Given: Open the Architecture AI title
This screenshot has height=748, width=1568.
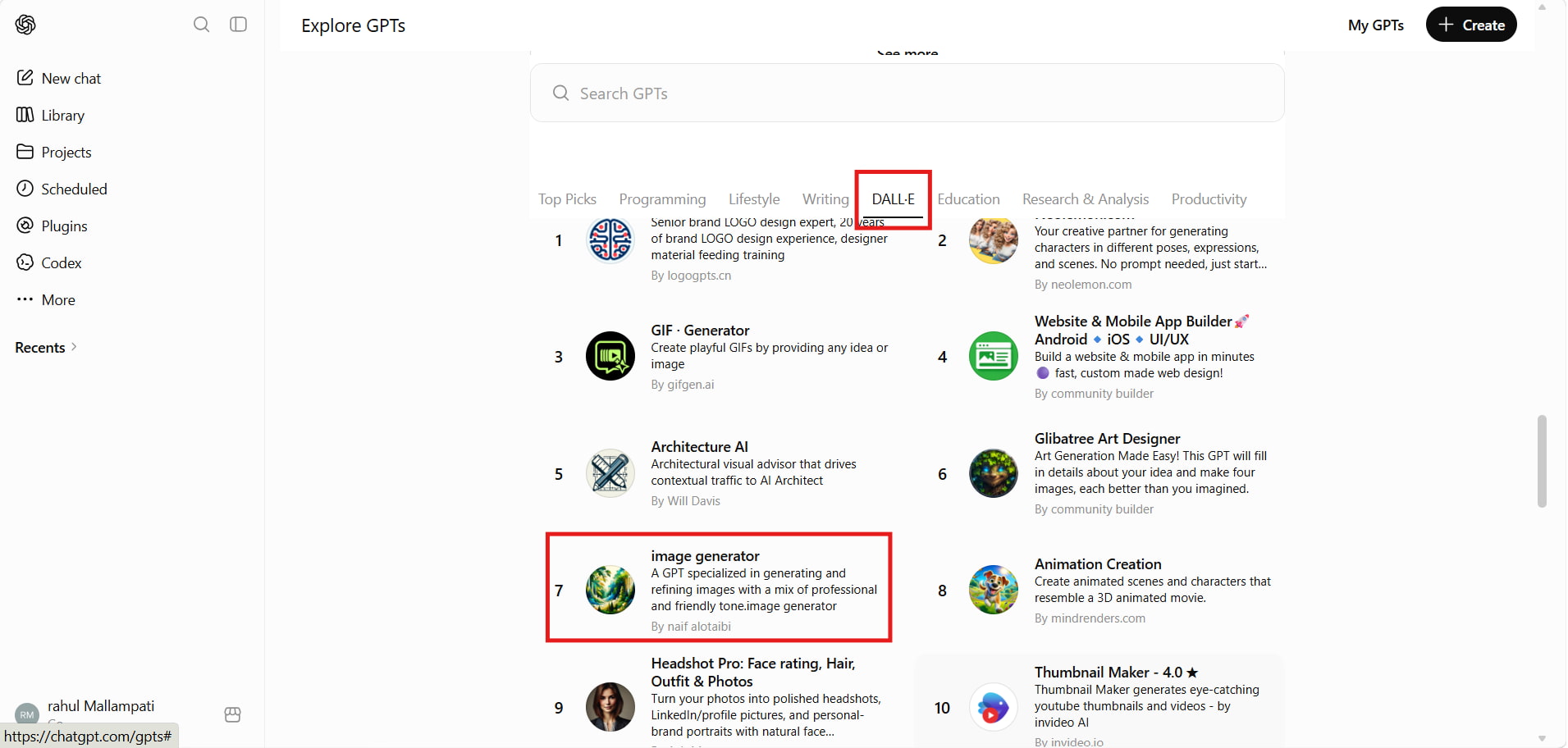Looking at the screenshot, I should point(699,447).
